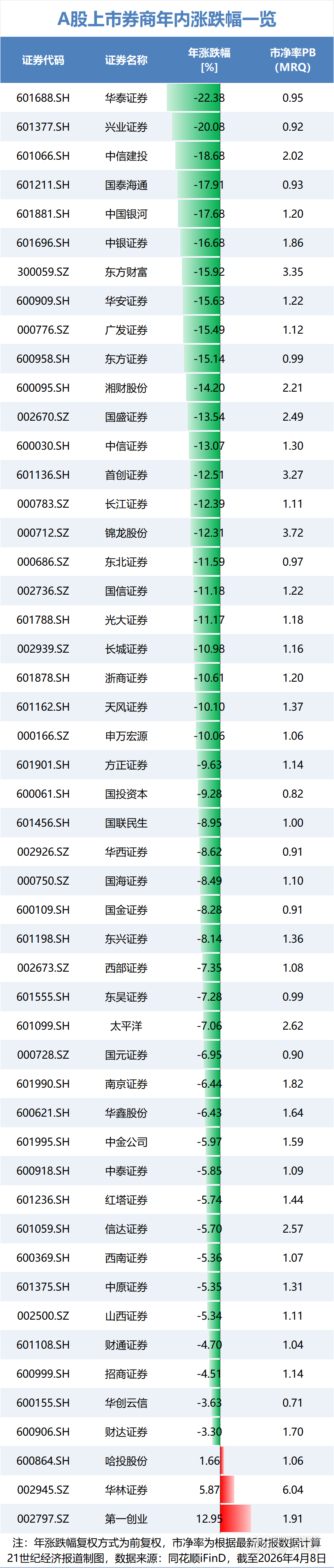Click the name 华鑫股份
Image resolution: width=334 pixels, height=1568 pixels.
(126, 1113)
